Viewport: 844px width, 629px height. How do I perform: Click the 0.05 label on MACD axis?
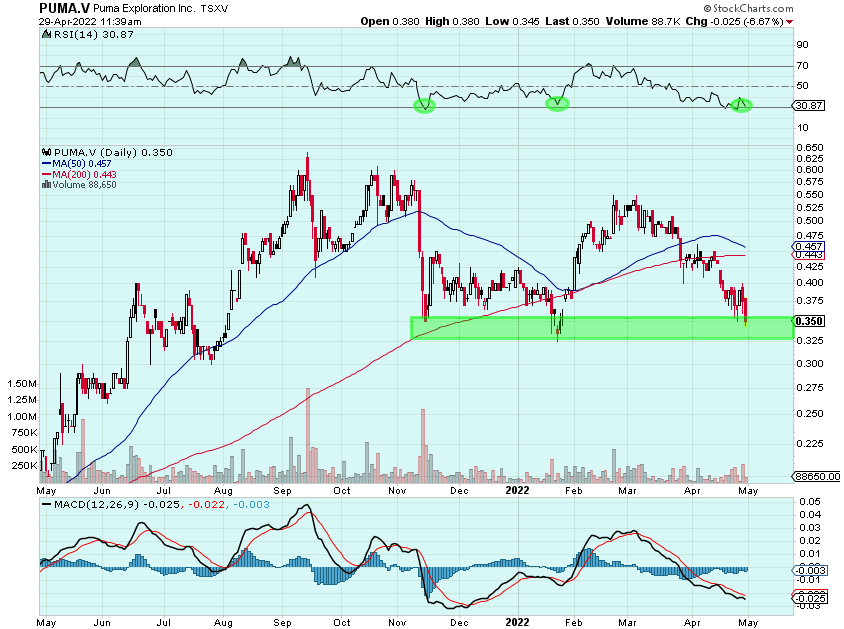pos(810,501)
